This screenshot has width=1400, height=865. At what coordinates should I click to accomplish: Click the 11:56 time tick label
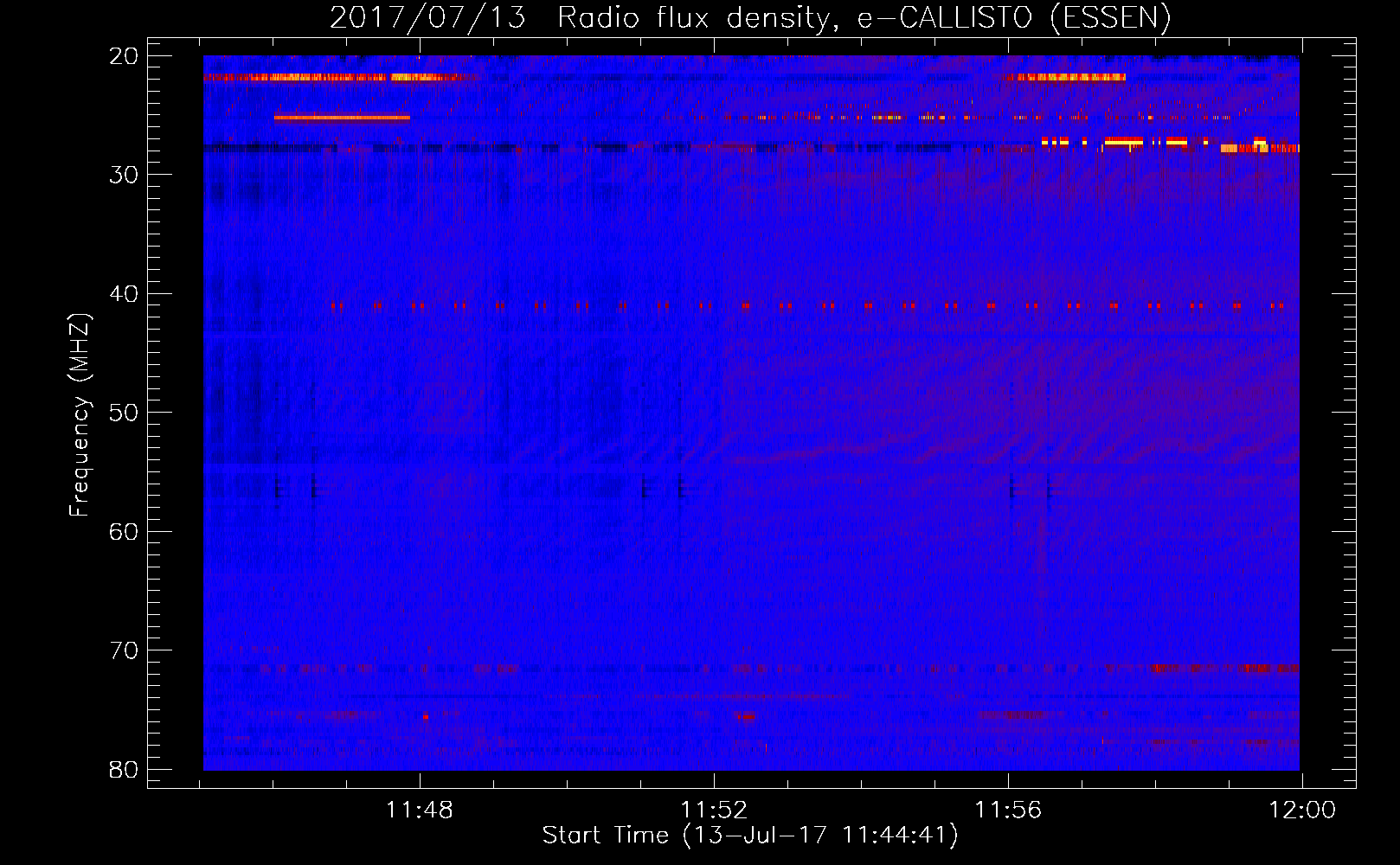tap(1008, 811)
